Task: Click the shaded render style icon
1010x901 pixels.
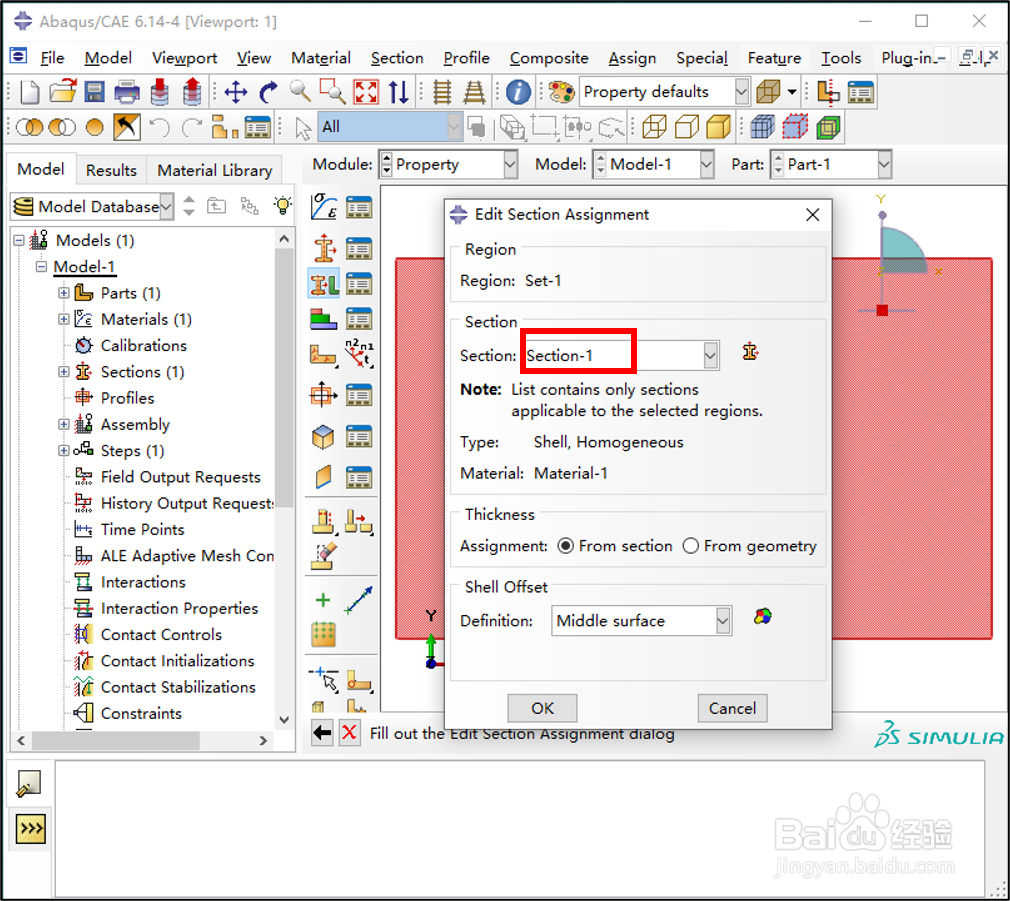Action: [x=719, y=127]
